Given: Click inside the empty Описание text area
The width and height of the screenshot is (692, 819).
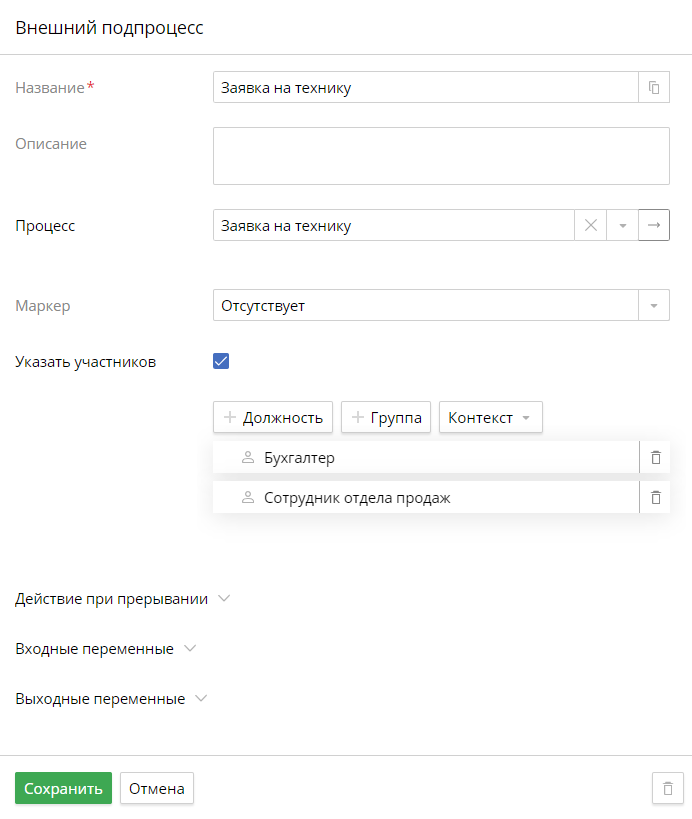Looking at the screenshot, I should coord(440,155).
